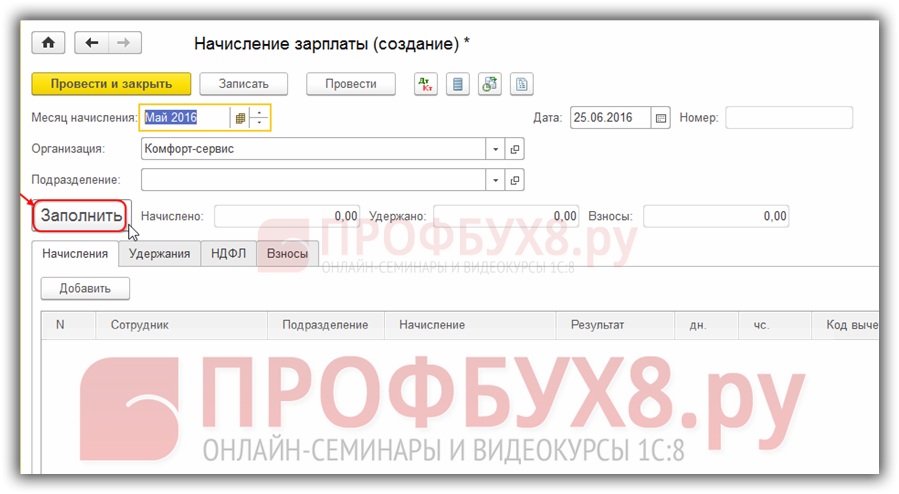Expand the Подразделение dropdown list
899x494 pixels.
(x=495, y=180)
